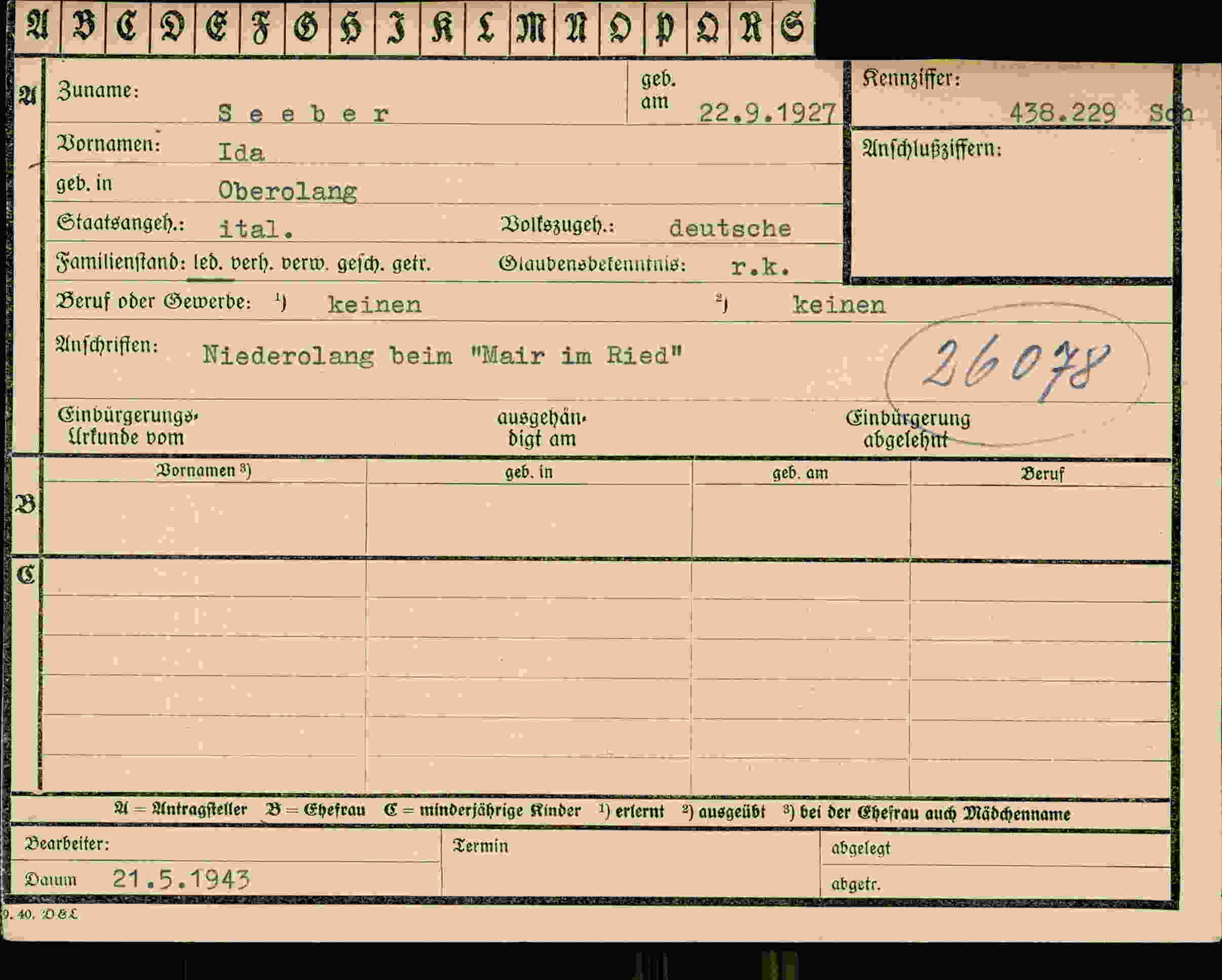Viewport: 1222px width, 980px height.
Task: Click "keinen" under learned profession 1)
Action: (x=374, y=305)
